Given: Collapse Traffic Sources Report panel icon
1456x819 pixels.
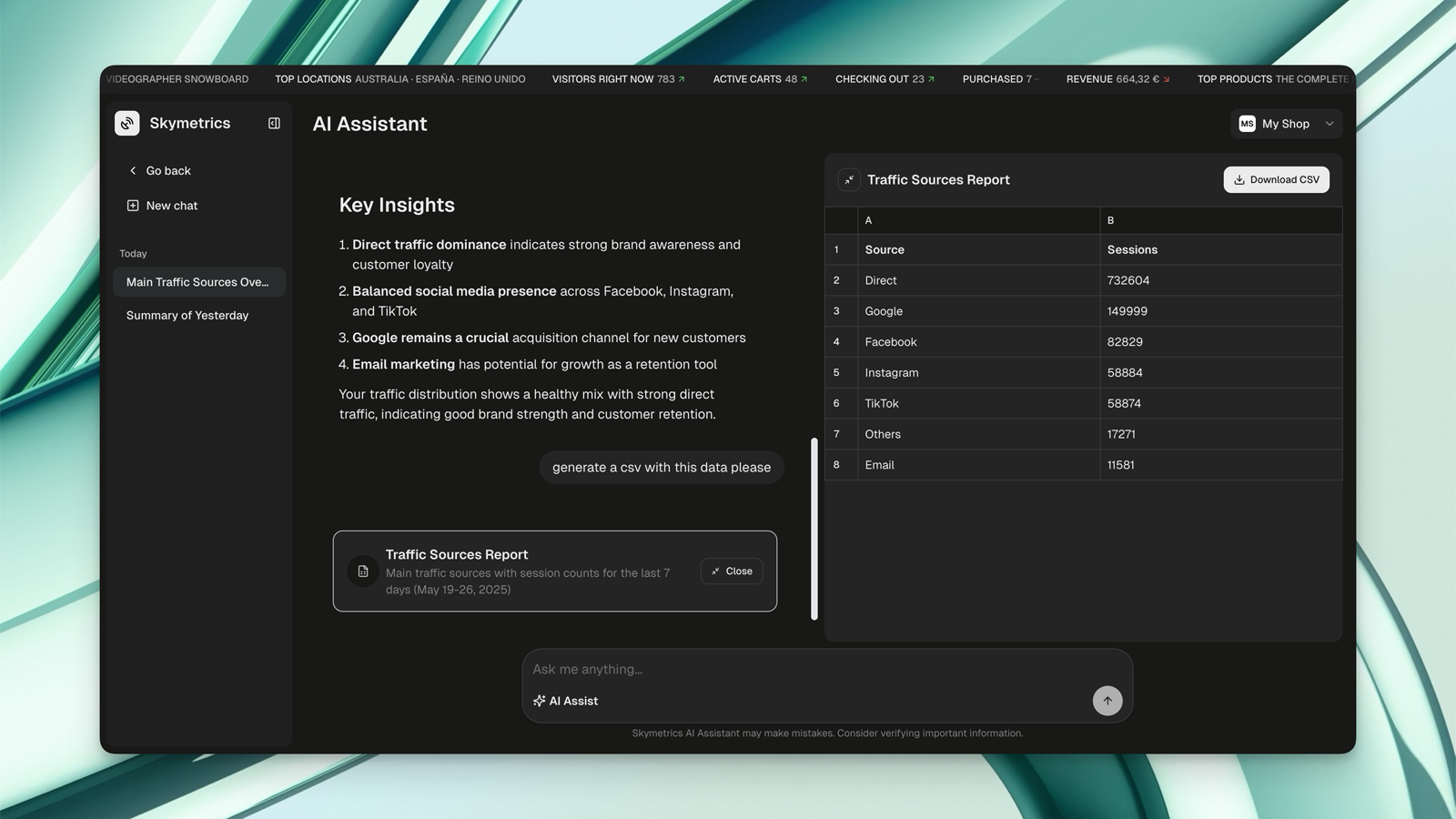Looking at the screenshot, I should click(849, 179).
